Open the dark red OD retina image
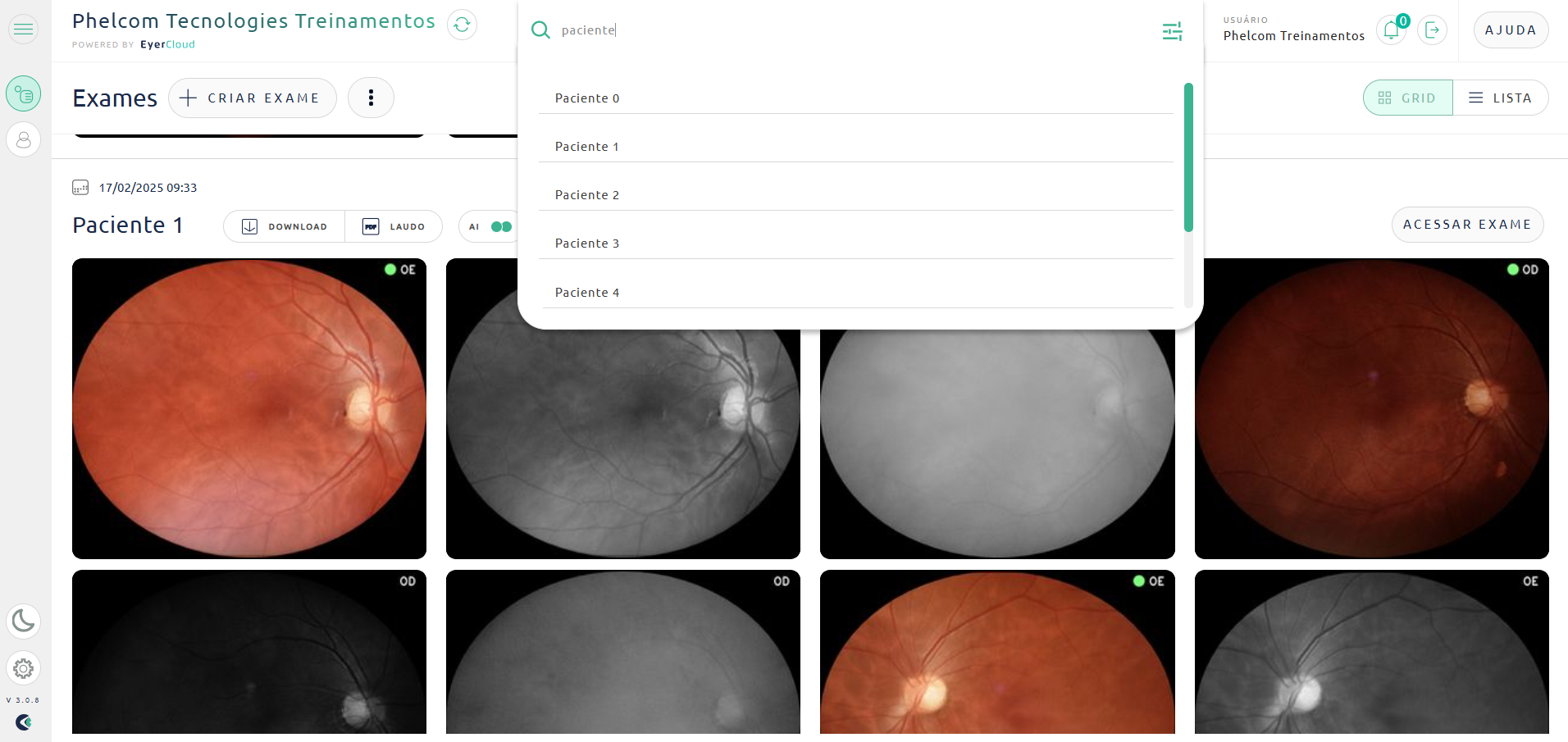Image resolution: width=1568 pixels, height=742 pixels. [x=1372, y=408]
